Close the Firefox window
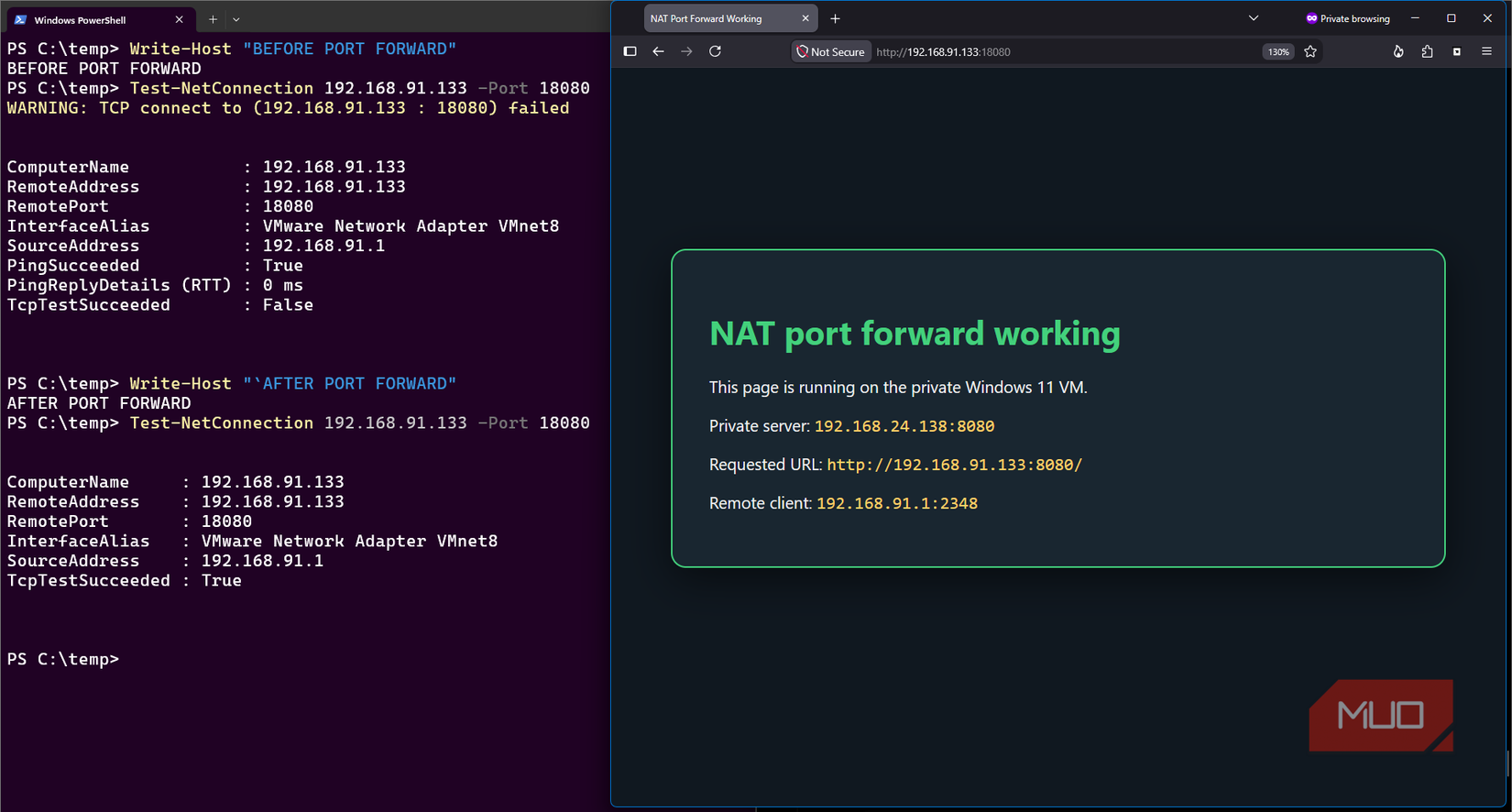1512x812 pixels. coord(1487,18)
